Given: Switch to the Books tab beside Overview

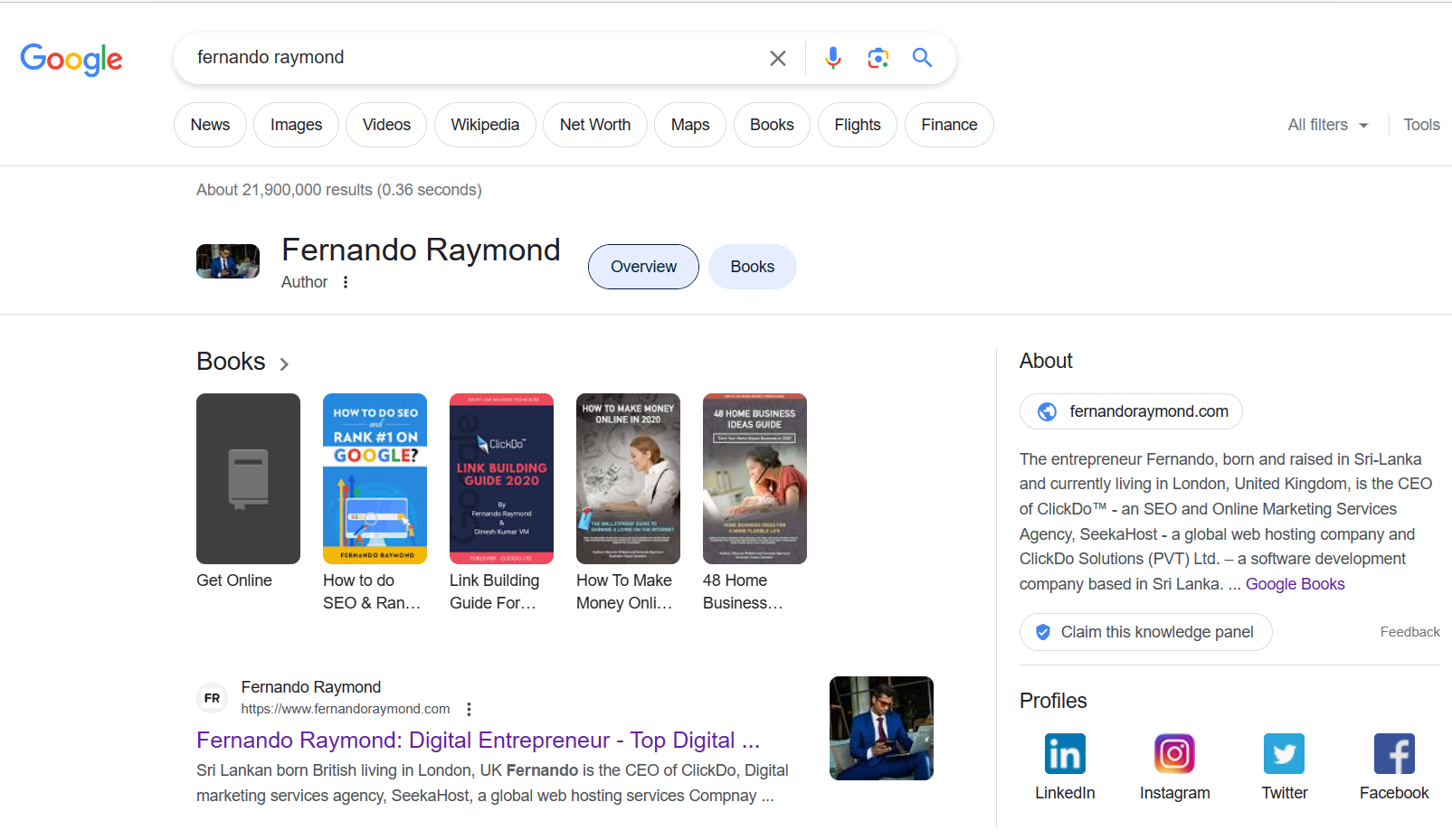Looking at the screenshot, I should (753, 267).
